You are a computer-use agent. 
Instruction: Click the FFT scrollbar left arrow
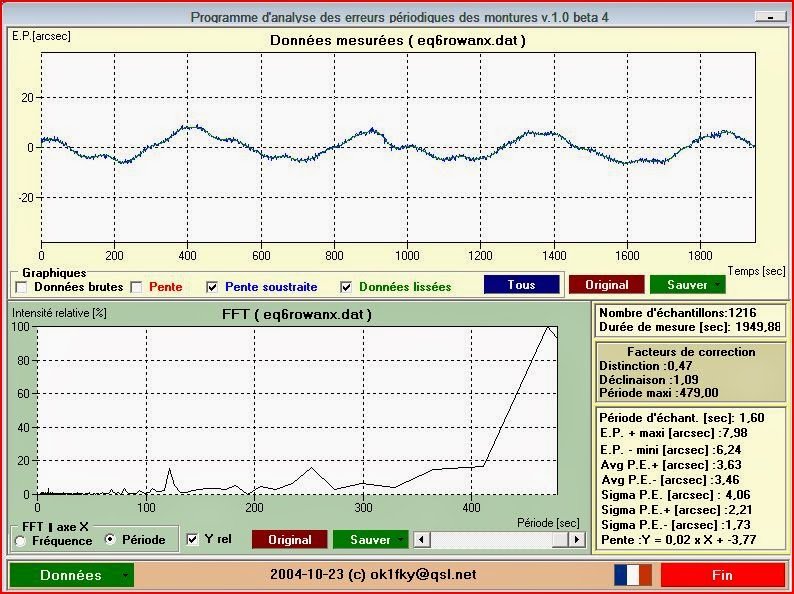tap(421, 540)
